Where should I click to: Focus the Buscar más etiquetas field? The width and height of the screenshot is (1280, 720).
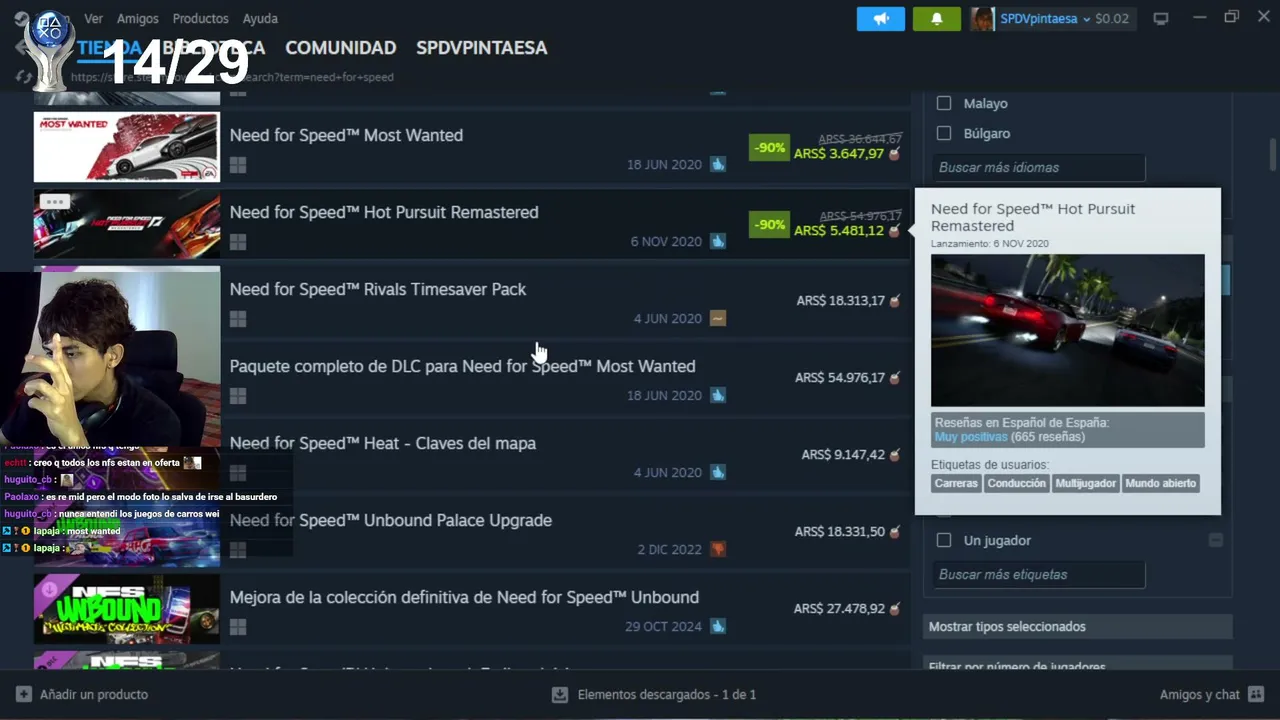1038,574
